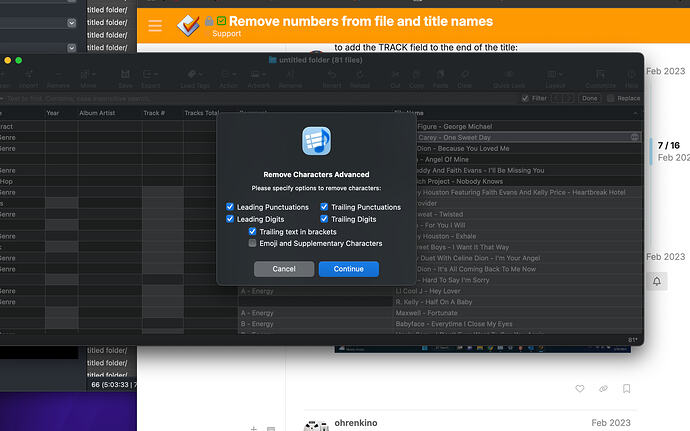Copy the post link via chain icon
The image size is (690, 431).
(603, 388)
